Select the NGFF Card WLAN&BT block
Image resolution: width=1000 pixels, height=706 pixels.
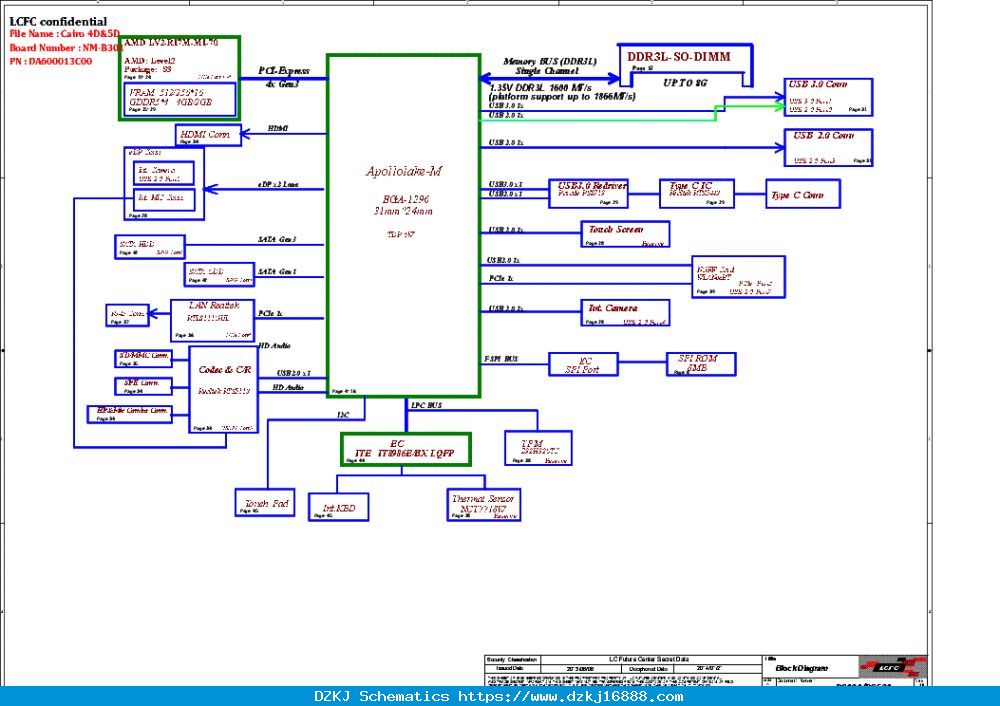pos(739,277)
